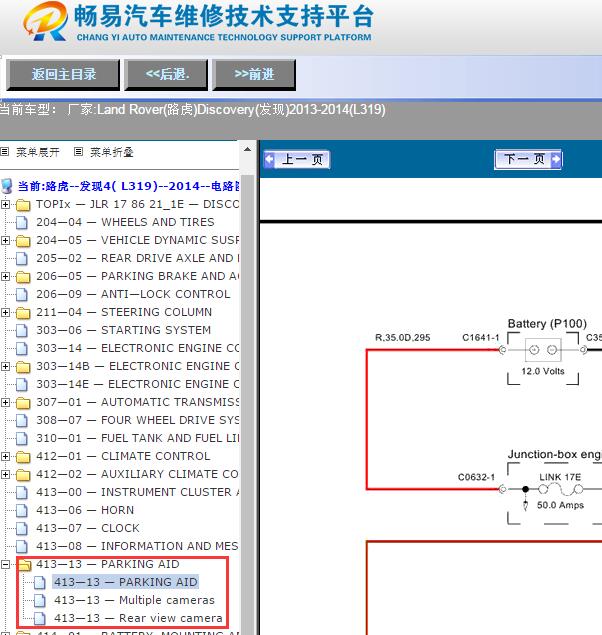Screen dimensions: 602x635
Task: Collapse the 413-13 PARKING AID folder
Action: click(5, 565)
